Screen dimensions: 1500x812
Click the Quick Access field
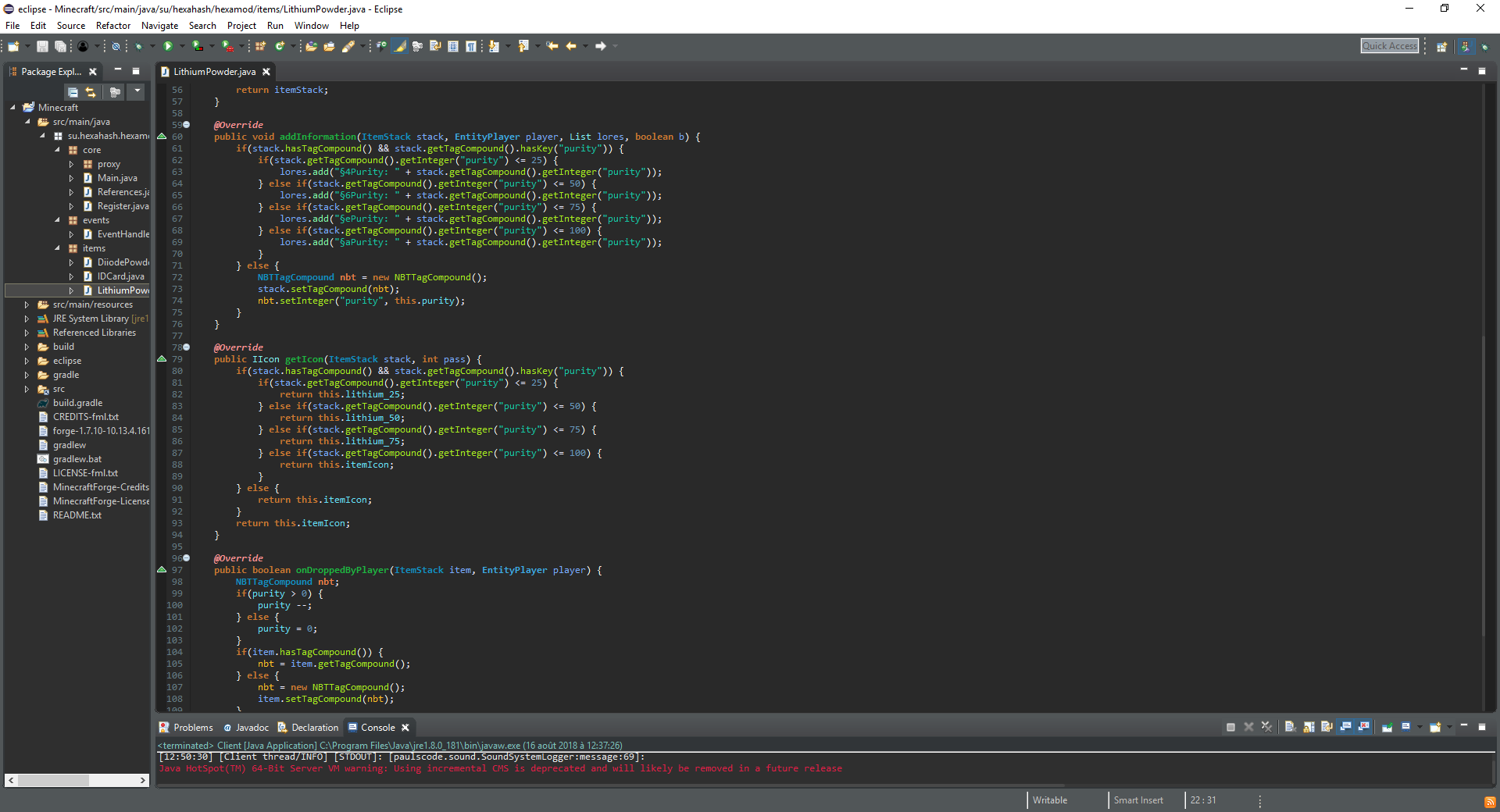click(1389, 46)
